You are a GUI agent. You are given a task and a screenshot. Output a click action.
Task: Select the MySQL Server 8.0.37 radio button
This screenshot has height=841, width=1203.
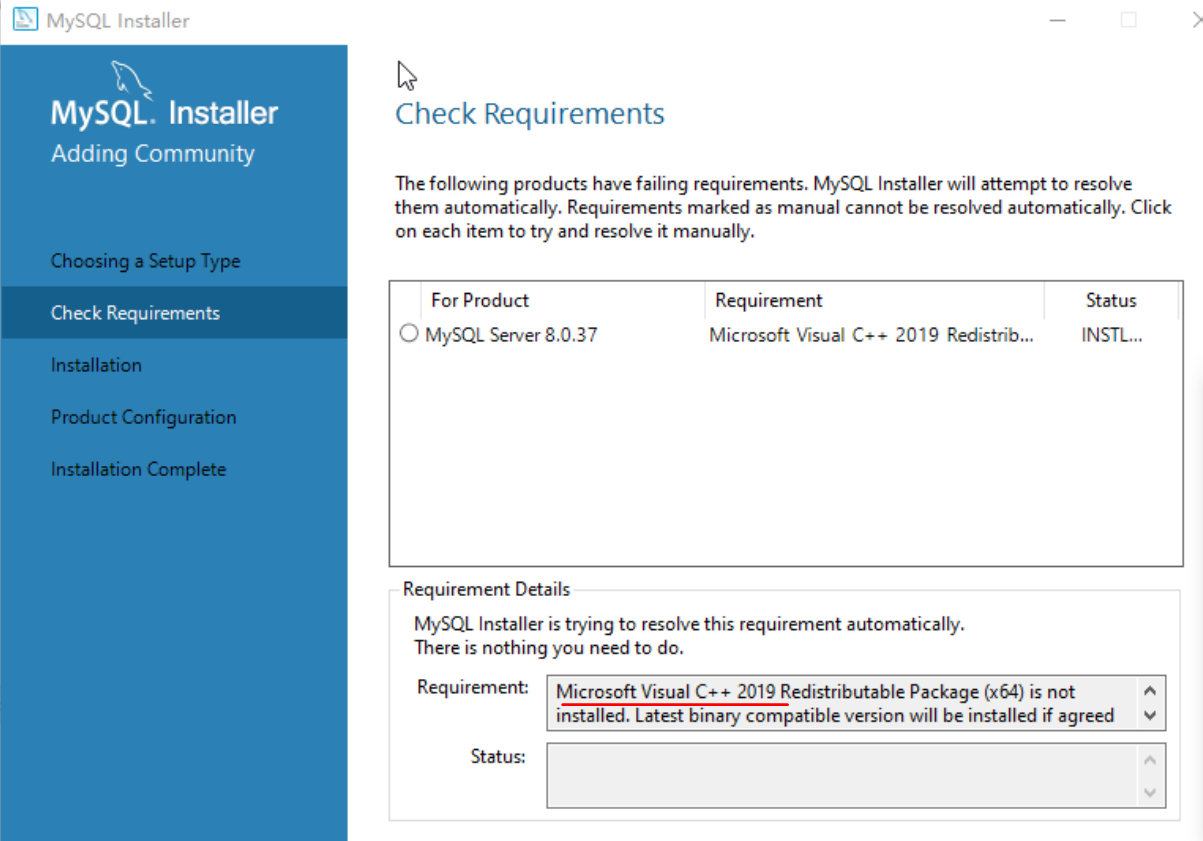pos(408,333)
